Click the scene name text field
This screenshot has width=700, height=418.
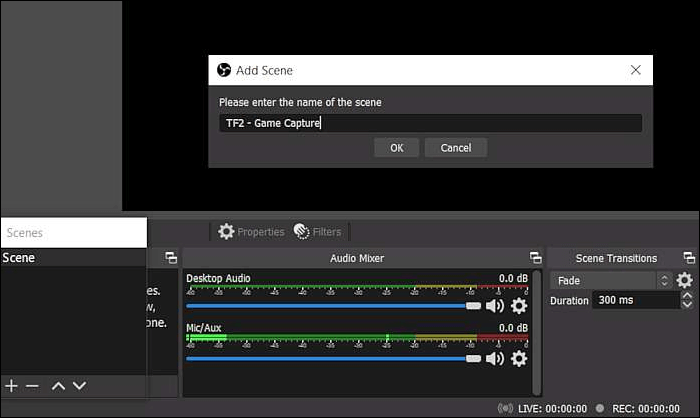click(430, 123)
